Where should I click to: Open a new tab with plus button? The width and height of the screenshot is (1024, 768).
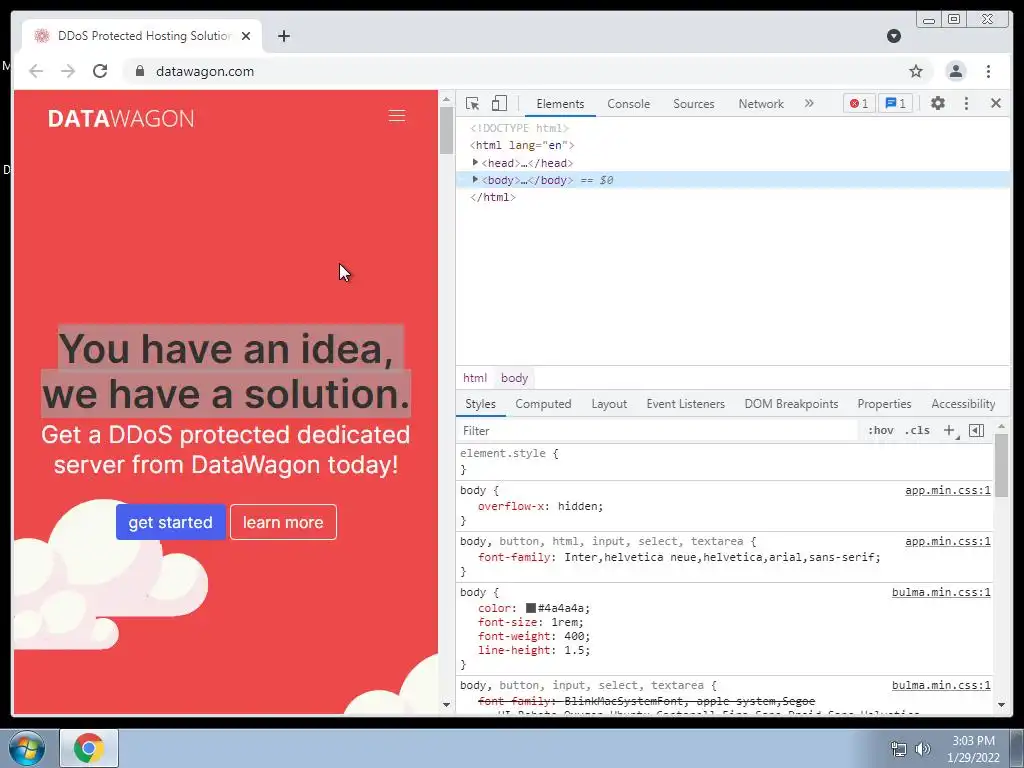pos(283,36)
